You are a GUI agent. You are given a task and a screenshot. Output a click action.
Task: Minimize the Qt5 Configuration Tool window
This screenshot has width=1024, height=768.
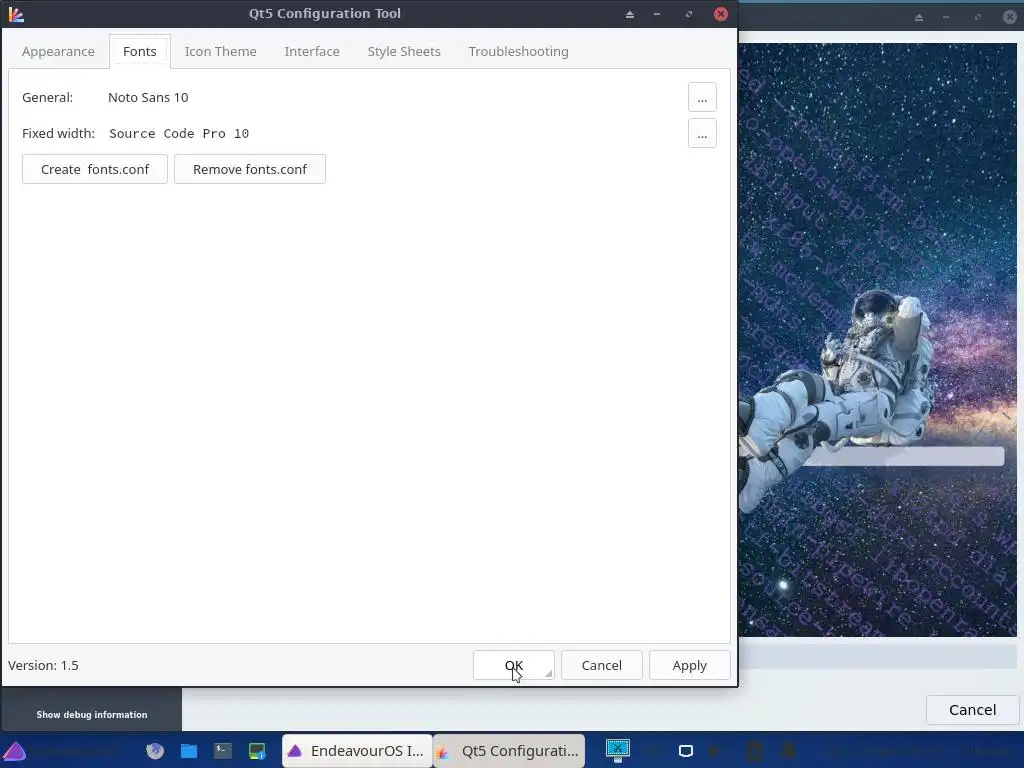coord(657,14)
